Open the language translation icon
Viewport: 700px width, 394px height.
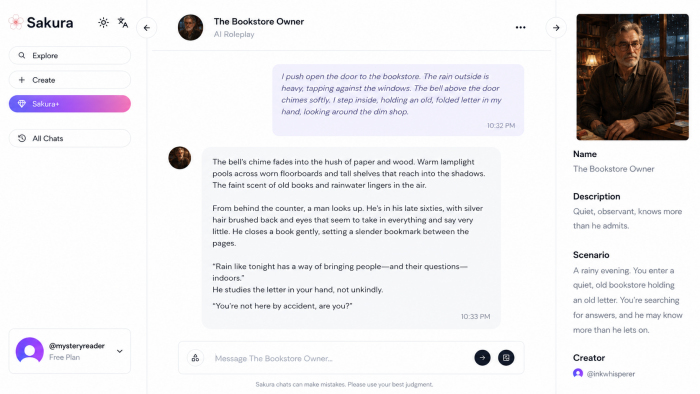pyautogui.click(x=123, y=23)
